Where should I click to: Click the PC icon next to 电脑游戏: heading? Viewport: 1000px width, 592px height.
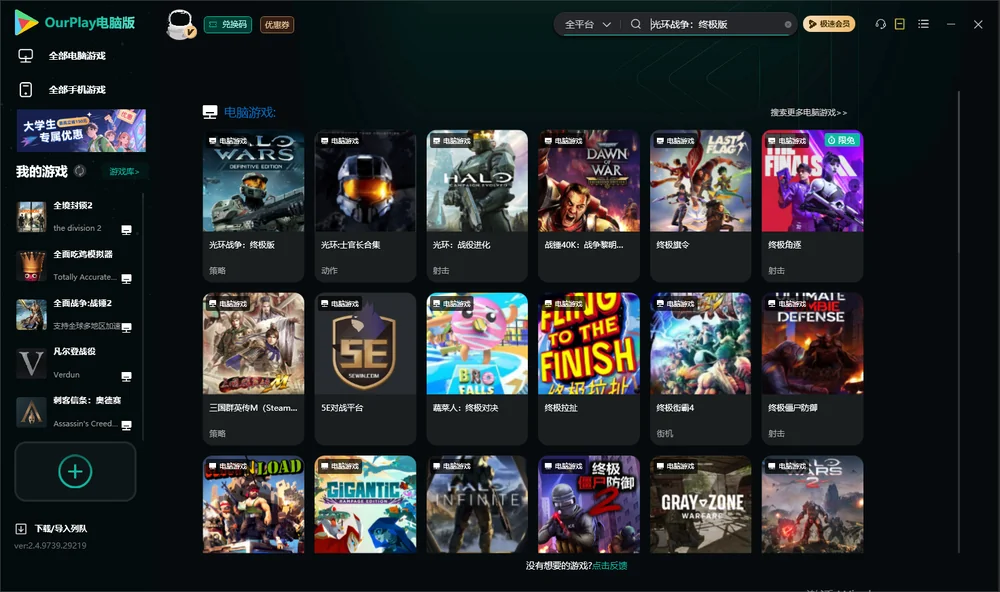pyautogui.click(x=210, y=112)
